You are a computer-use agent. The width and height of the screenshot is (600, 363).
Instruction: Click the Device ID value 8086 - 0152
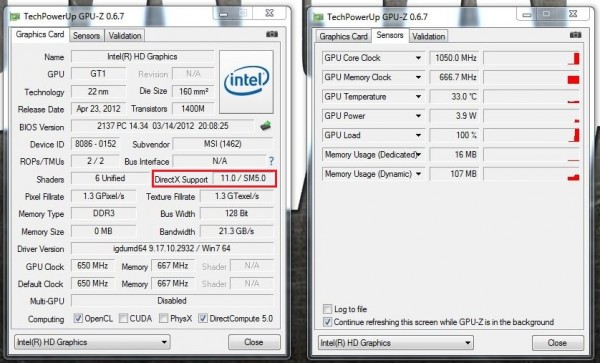tap(95, 144)
